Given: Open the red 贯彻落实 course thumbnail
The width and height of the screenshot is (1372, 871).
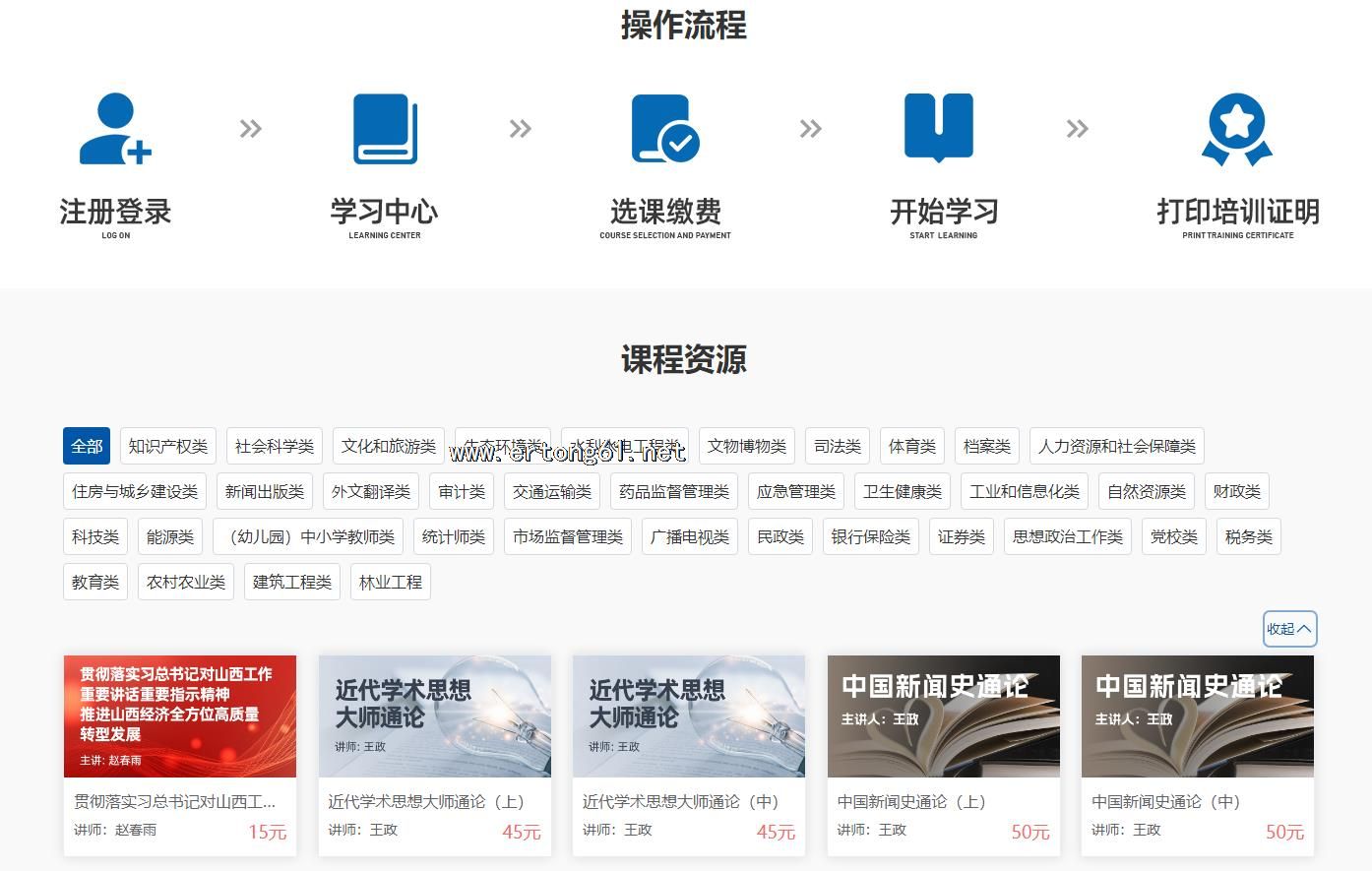Looking at the screenshot, I should coord(180,716).
